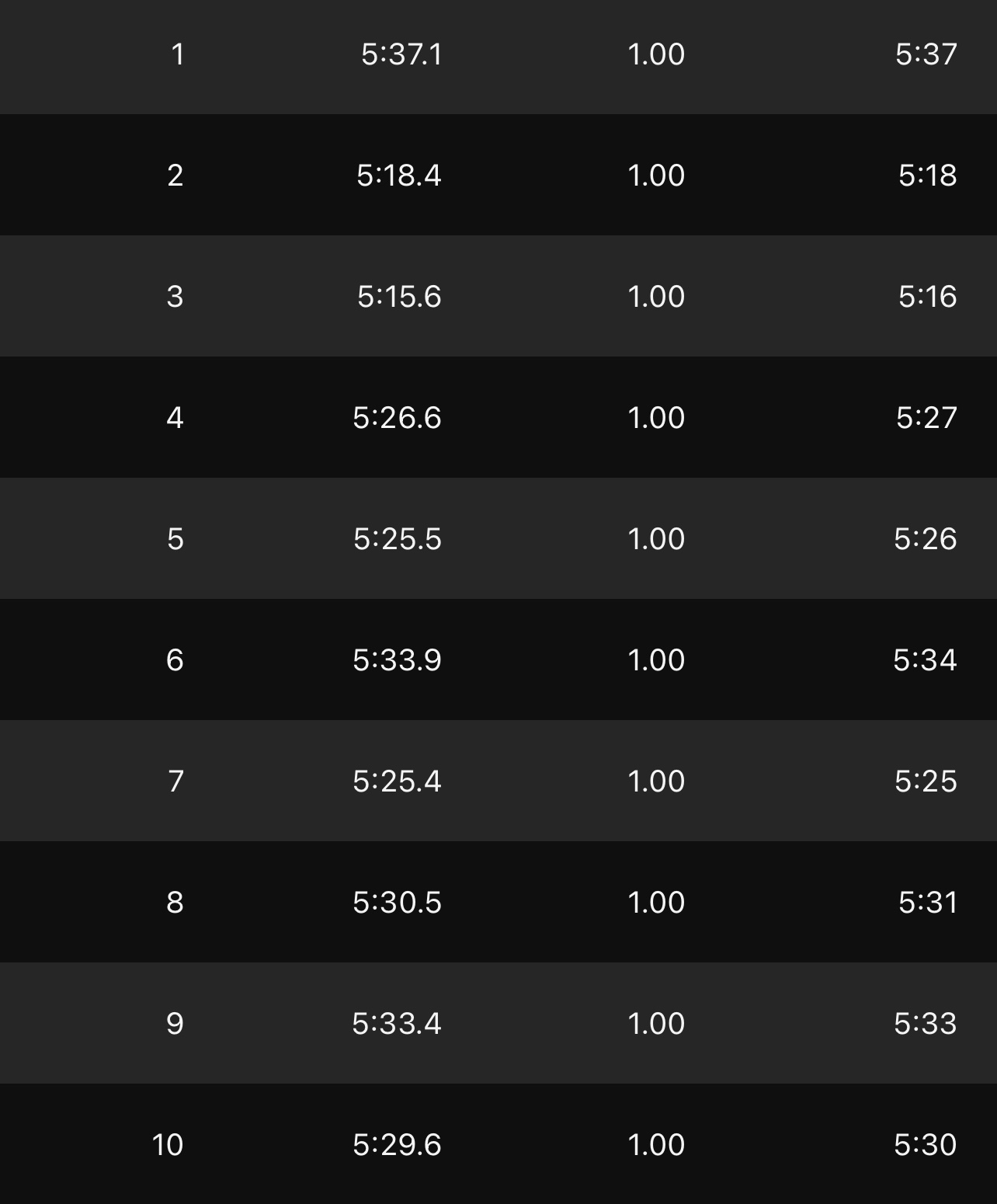Click lap 2 time 5:18.4
997x1204 pixels.
[x=399, y=176]
